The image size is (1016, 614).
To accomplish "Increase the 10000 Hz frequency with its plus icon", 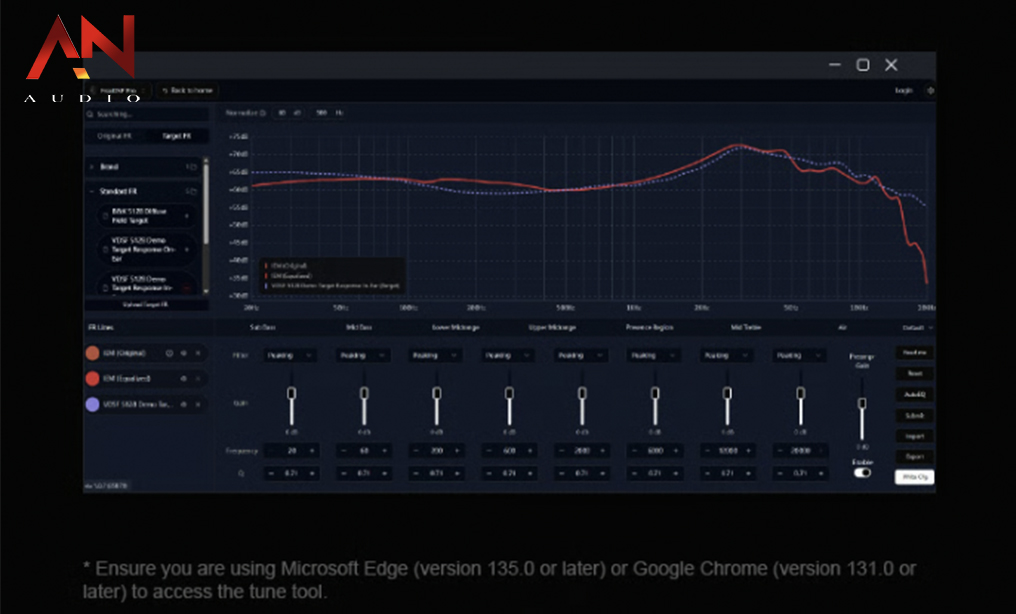I will pos(748,451).
